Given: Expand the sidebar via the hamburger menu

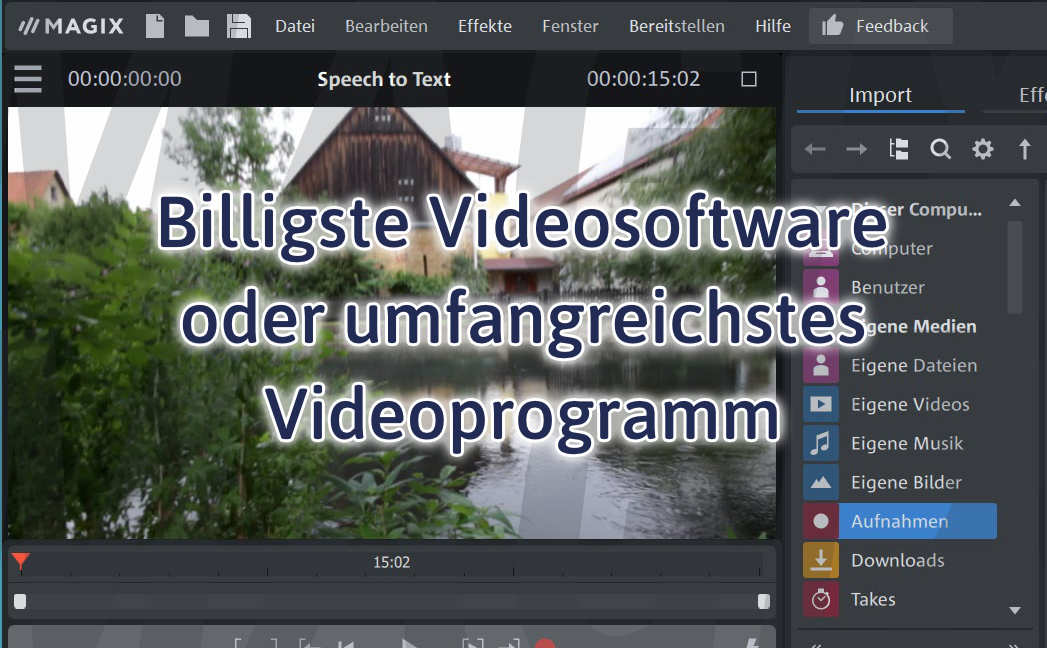Looking at the screenshot, I should (x=27, y=79).
